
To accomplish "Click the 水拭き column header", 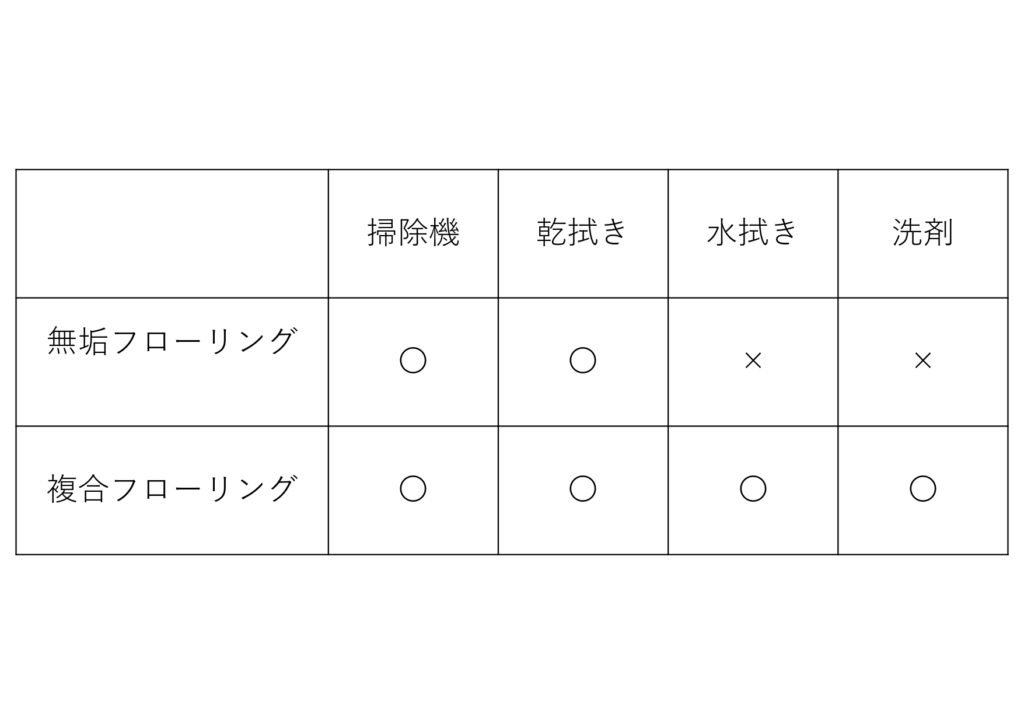I will pyautogui.click(x=753, y=233).
